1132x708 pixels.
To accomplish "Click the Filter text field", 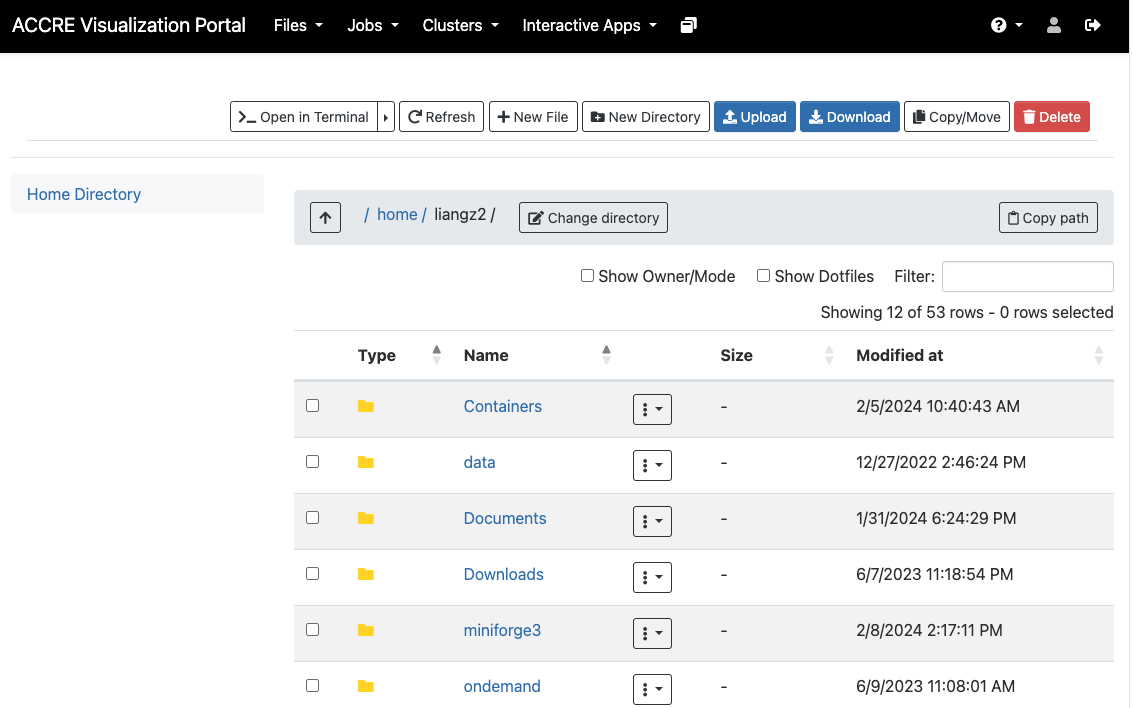I will point(1027,276).
